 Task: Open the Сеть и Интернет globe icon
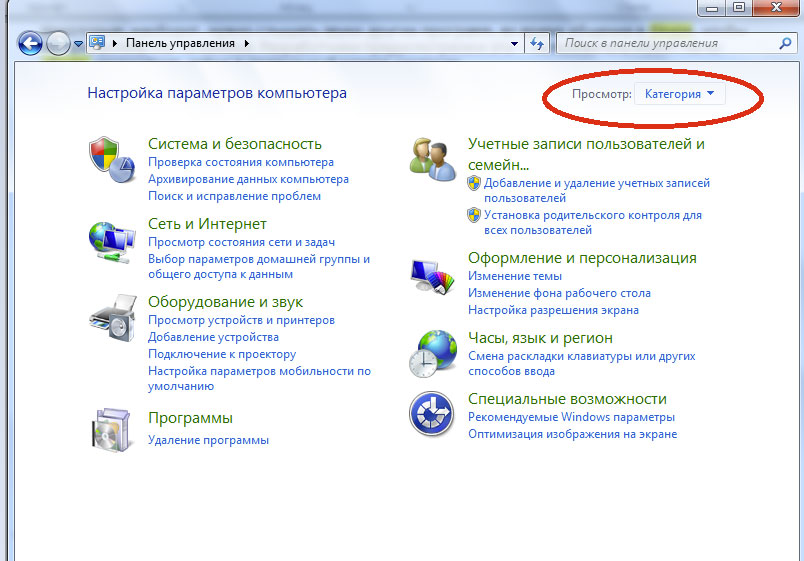pyautogui.click(x=111, y=239)
